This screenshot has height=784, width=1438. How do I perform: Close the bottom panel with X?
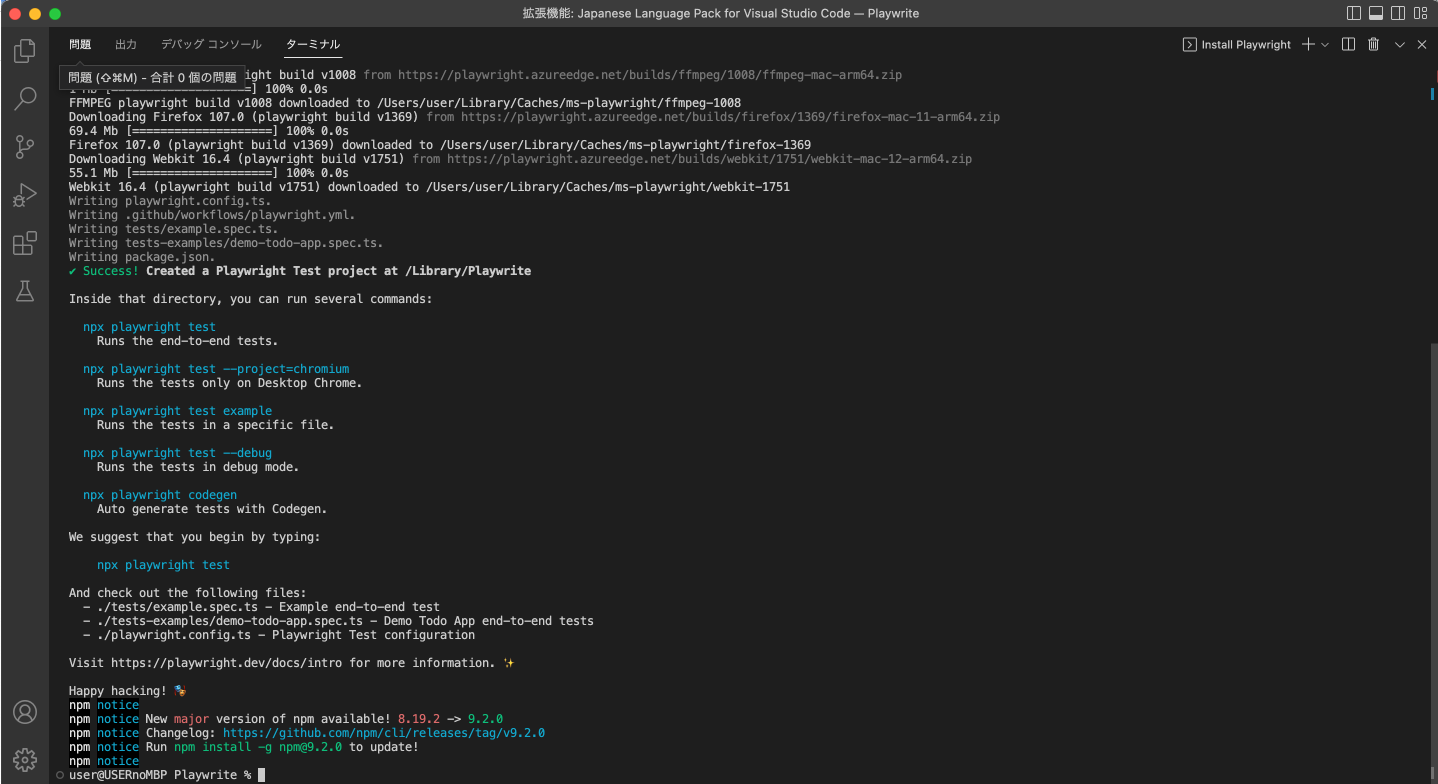[1421, 44]
